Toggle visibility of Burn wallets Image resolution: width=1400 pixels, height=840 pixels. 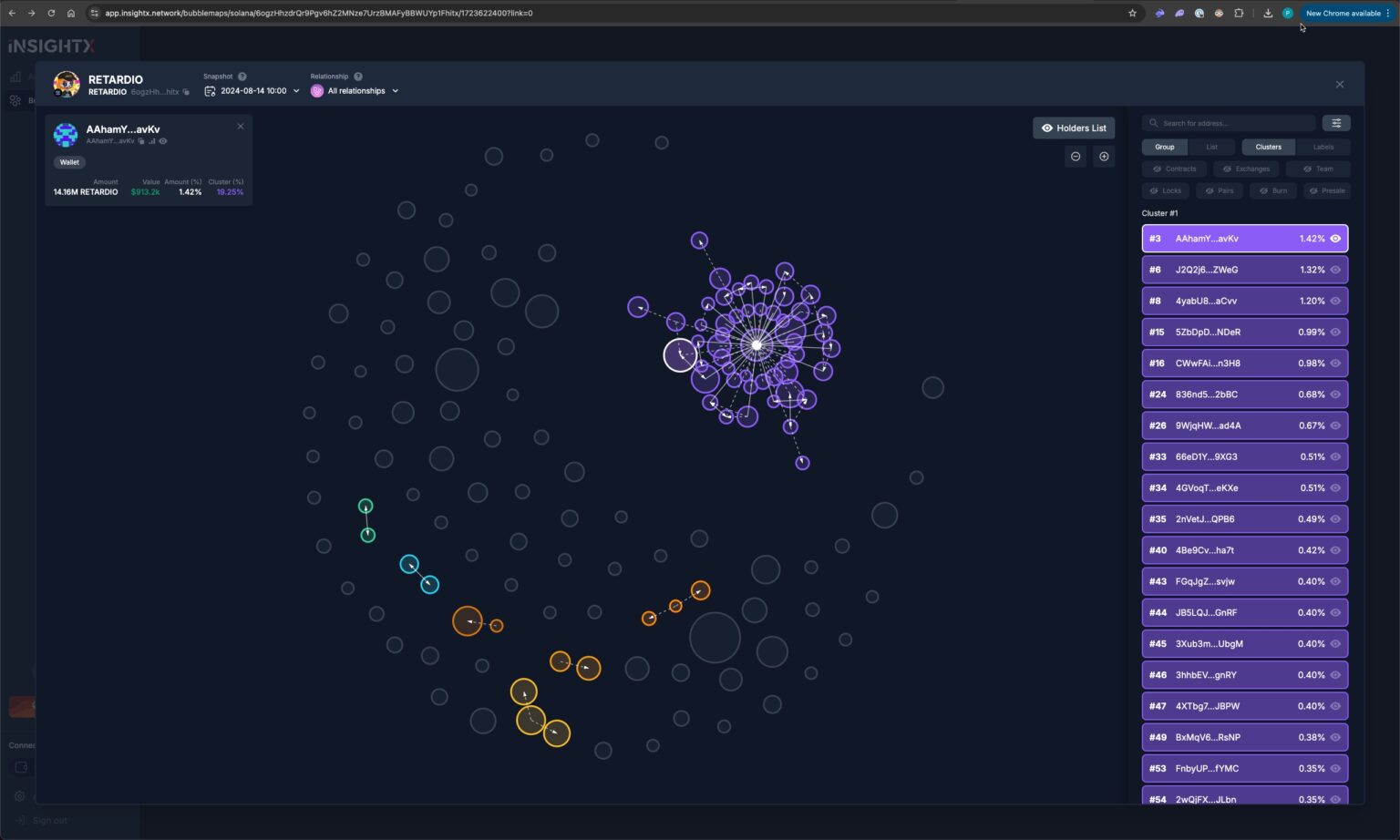click(x=1273, y=190)
